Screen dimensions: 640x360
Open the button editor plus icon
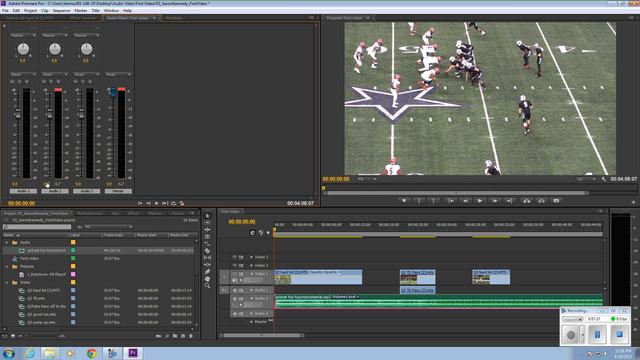633,202
